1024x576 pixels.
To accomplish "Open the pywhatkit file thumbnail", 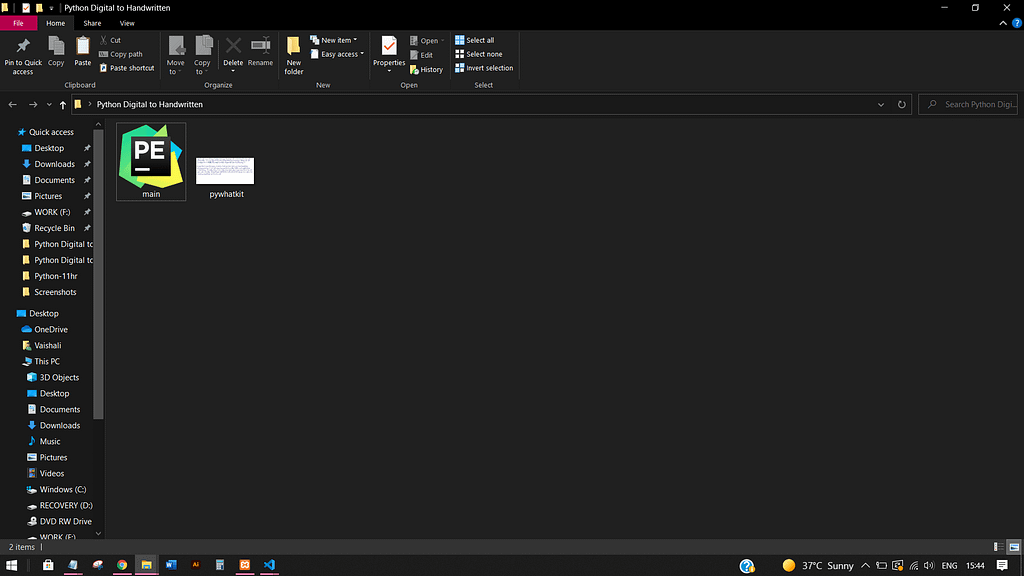I will [225, 170].
